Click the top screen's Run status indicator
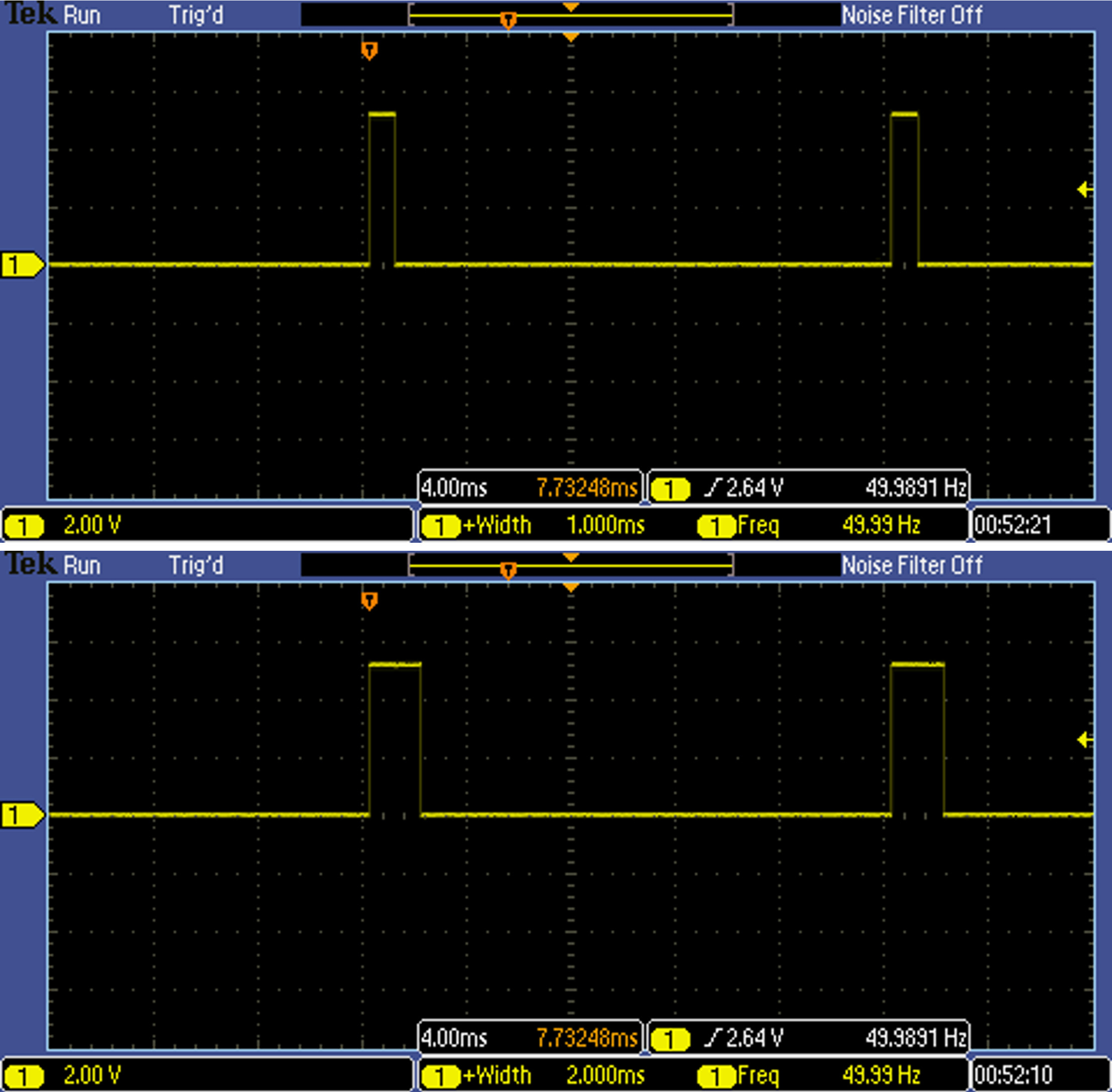 coord(82,16)
